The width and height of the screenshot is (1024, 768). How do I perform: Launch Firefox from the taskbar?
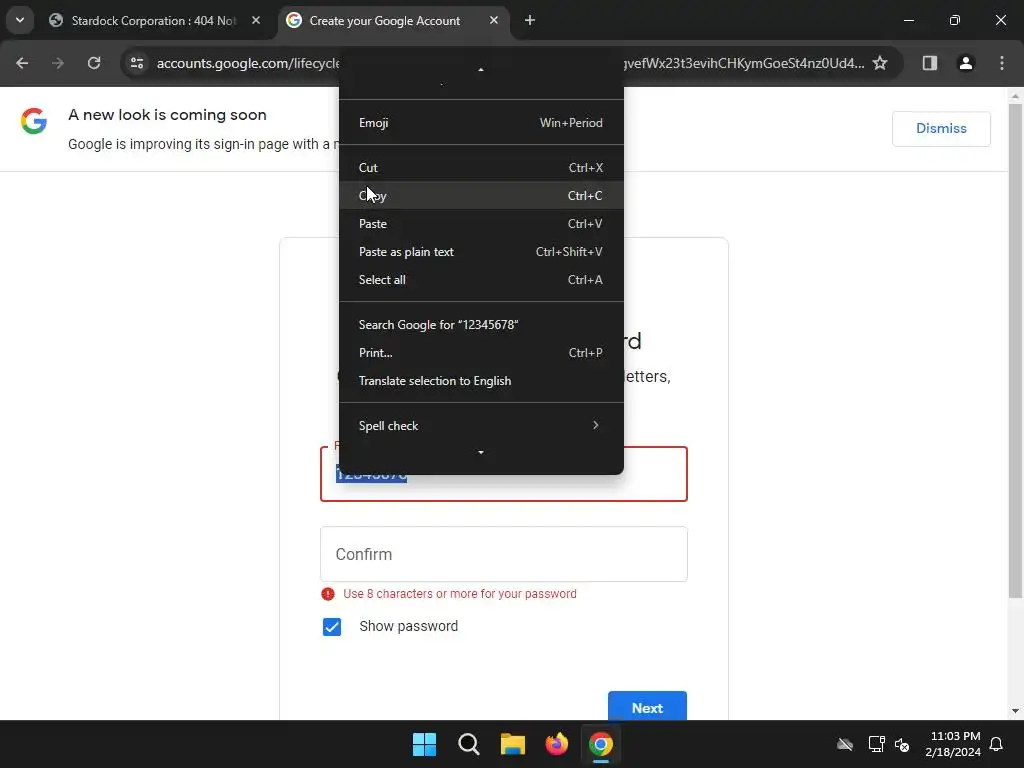pyautogui.click(x=556, y=744)
